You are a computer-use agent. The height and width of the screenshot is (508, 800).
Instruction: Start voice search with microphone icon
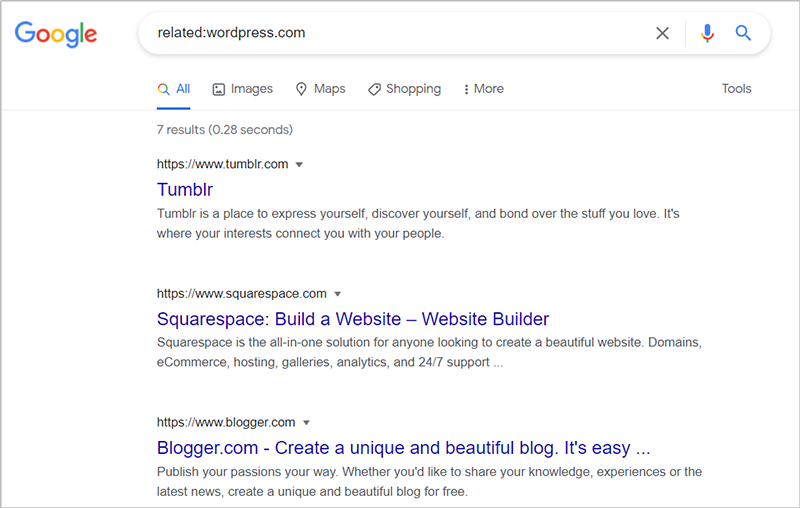pyautogui.click(x=707, y=33)
